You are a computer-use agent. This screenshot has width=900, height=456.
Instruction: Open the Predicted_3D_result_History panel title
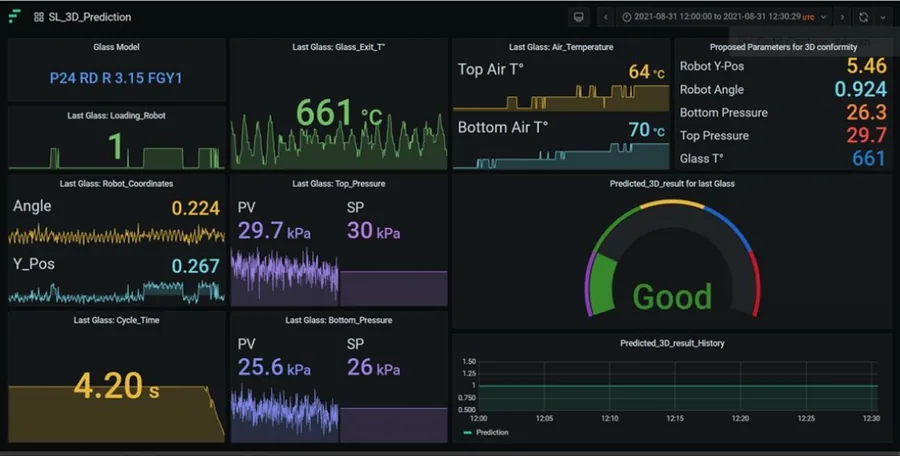pyautogui.click(x=672, y=343)
